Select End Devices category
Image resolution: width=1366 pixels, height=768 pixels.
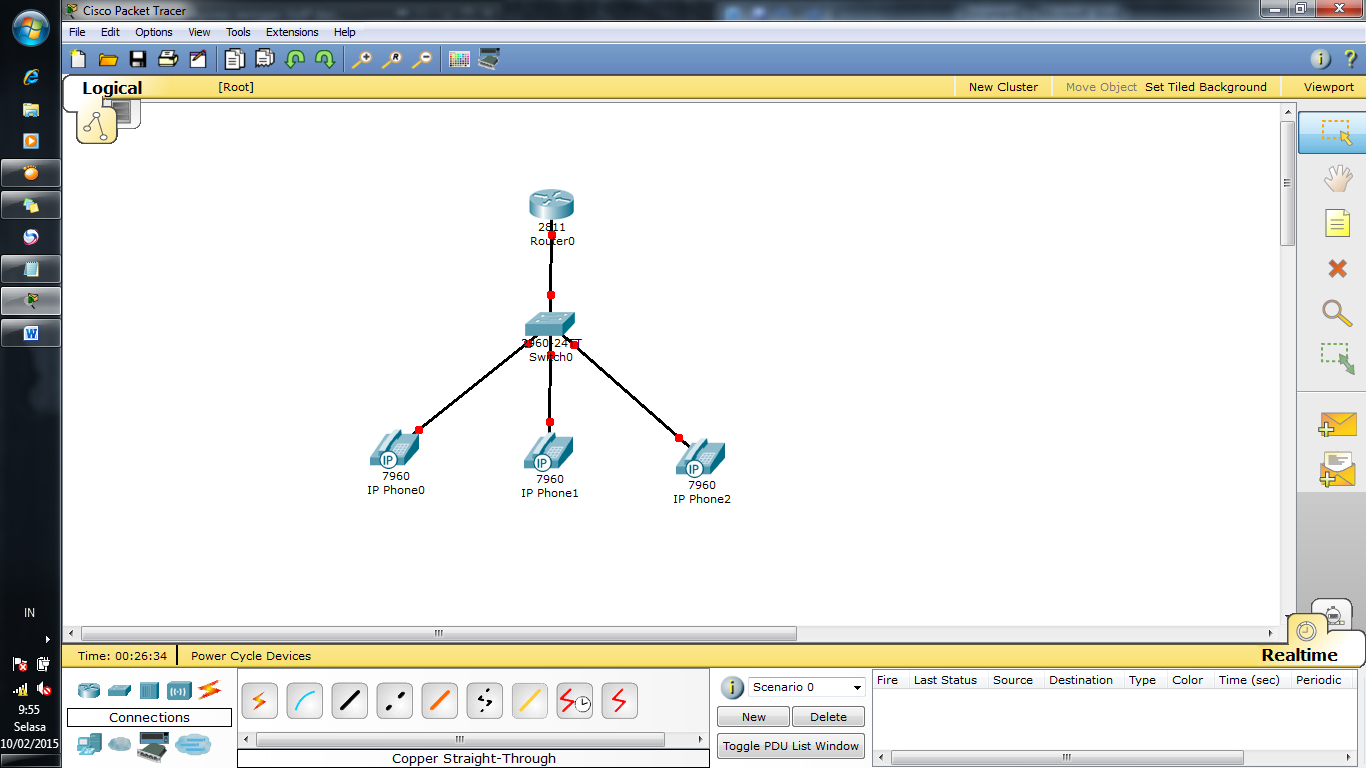point(90,744)
